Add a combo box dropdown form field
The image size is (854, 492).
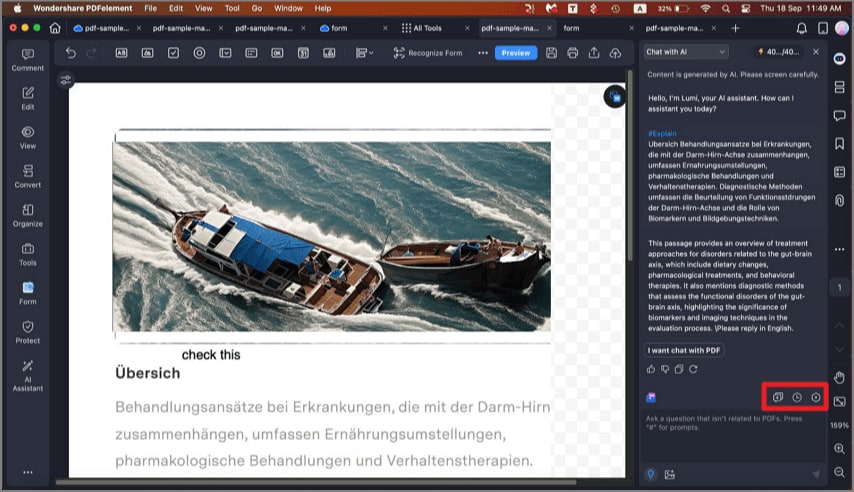point(225,53)
